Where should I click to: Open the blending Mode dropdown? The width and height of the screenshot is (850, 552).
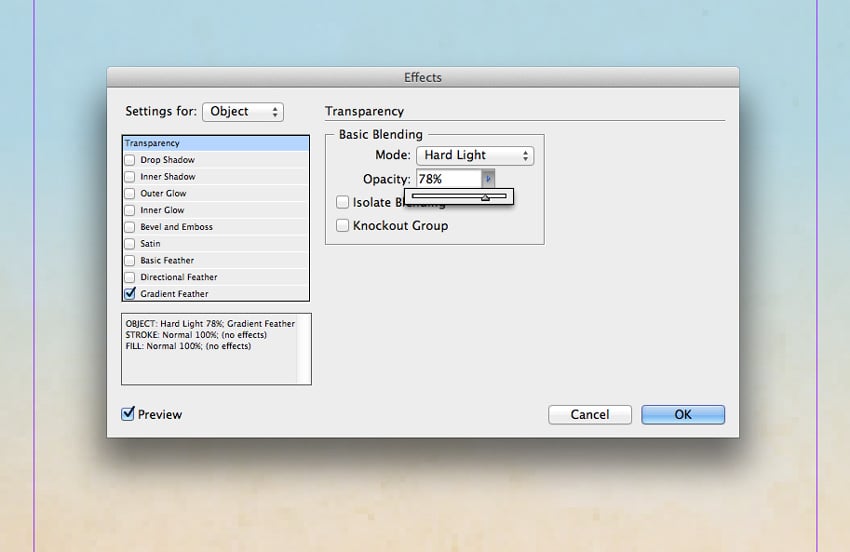tap(475, 156)
